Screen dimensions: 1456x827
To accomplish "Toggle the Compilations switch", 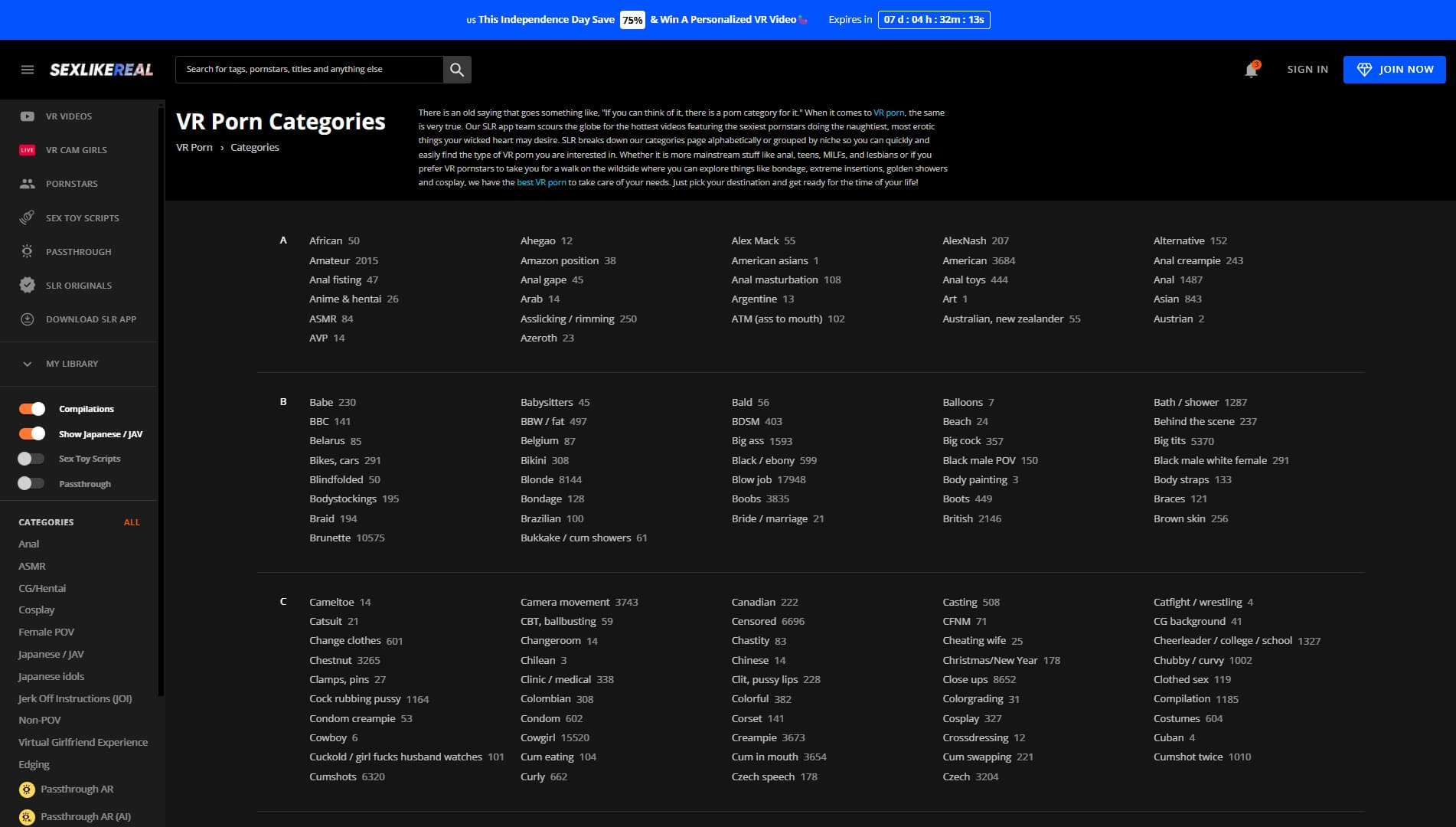I will click(32, 409).
